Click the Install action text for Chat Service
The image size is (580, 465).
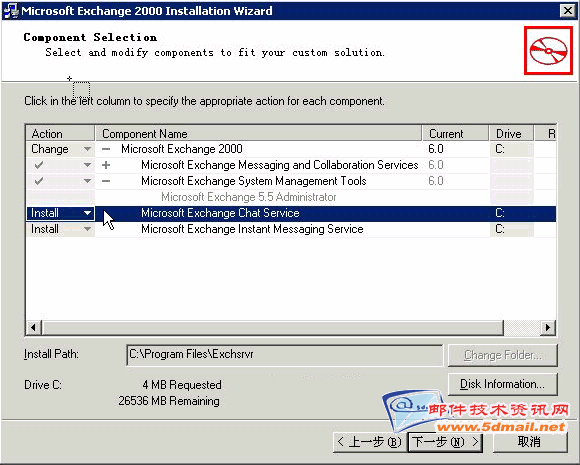pyautogui.click(x=45, y=213)
